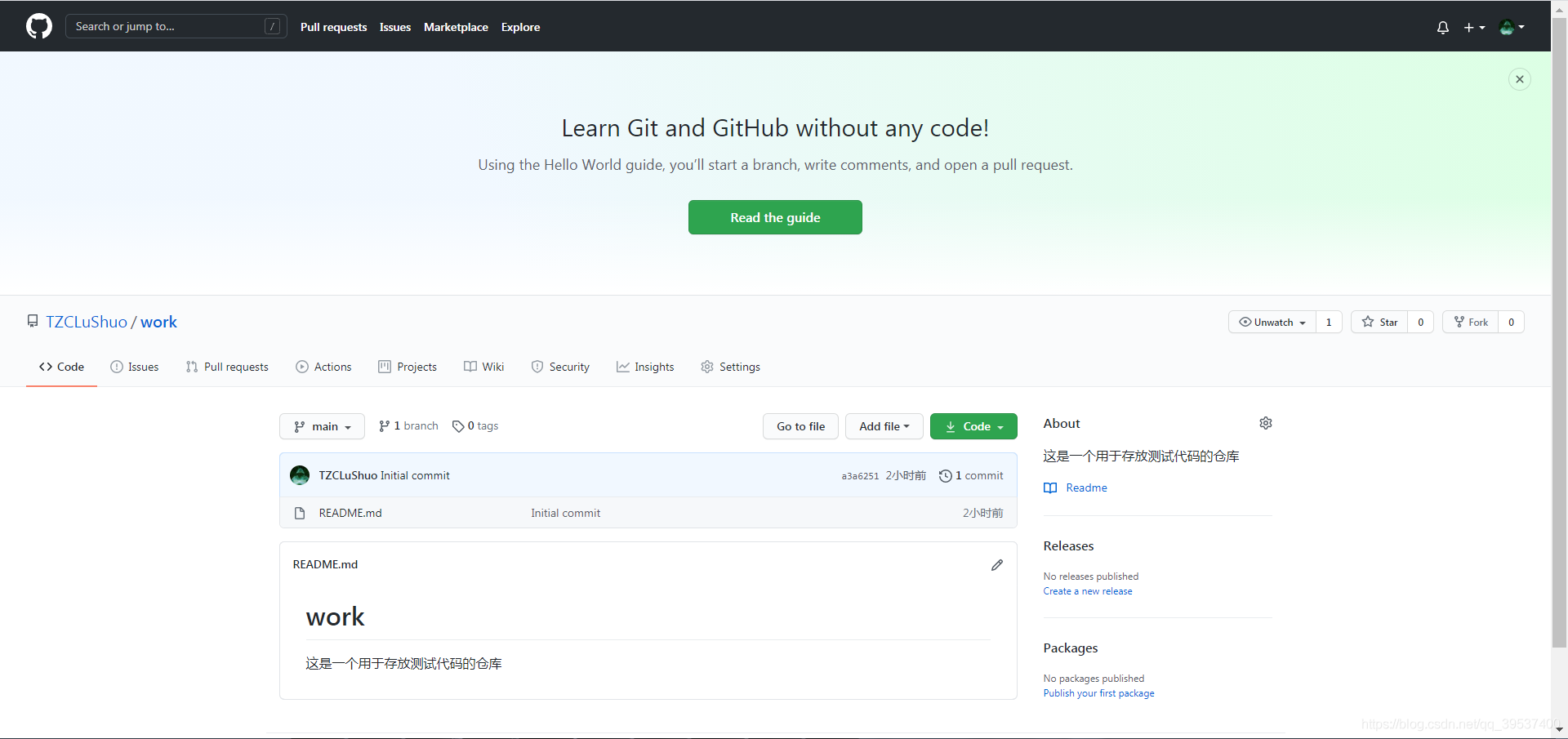Click Pull requests in the top navigation
Screen dimensions: 1568x739
[334, 27]
